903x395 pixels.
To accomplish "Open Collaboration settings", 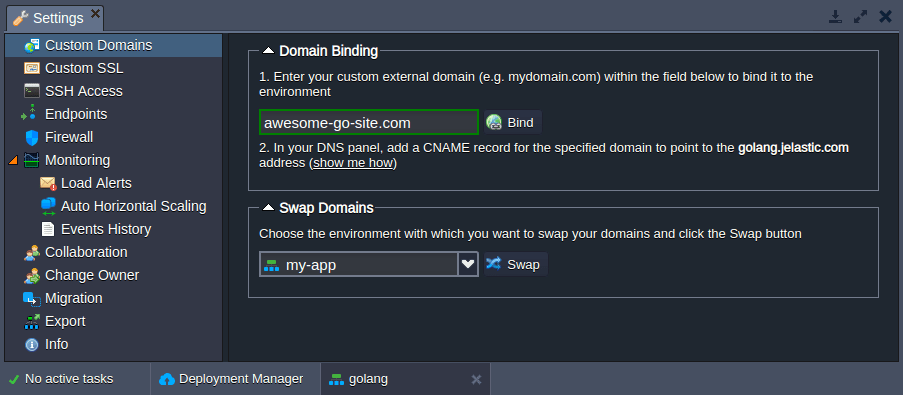I will point(113,252).
